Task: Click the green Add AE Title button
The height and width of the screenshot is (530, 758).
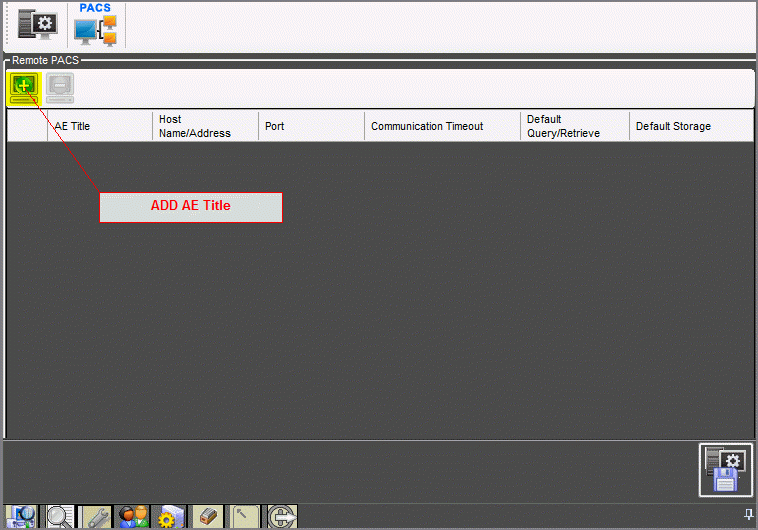Action: tap(23, 88)
